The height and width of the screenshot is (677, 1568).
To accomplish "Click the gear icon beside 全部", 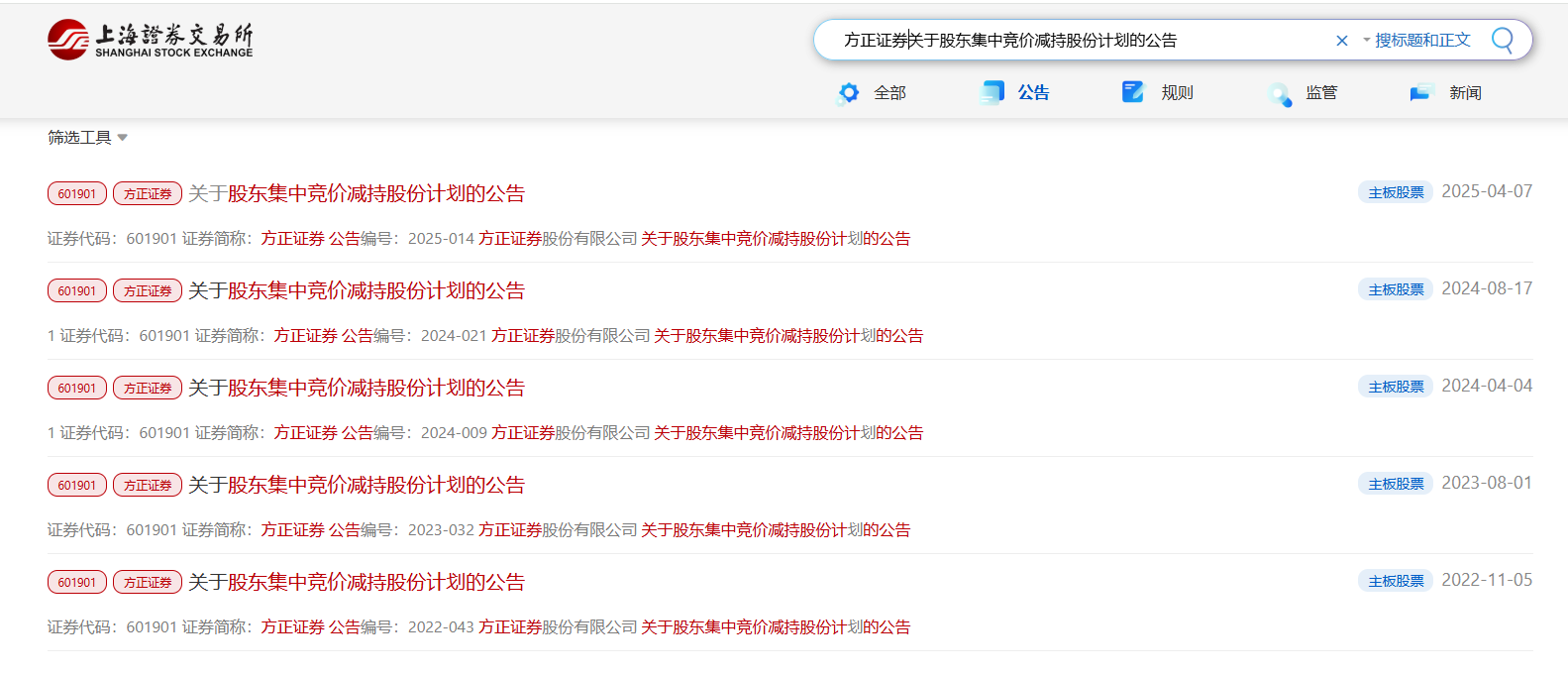I will (x=849, y=93).
